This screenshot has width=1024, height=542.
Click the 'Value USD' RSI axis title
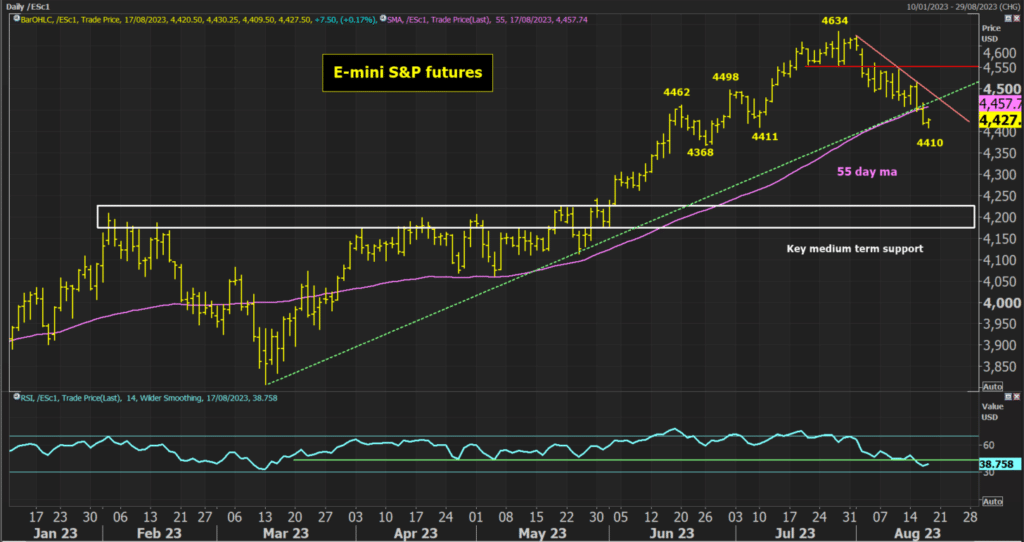coord(993,411)
